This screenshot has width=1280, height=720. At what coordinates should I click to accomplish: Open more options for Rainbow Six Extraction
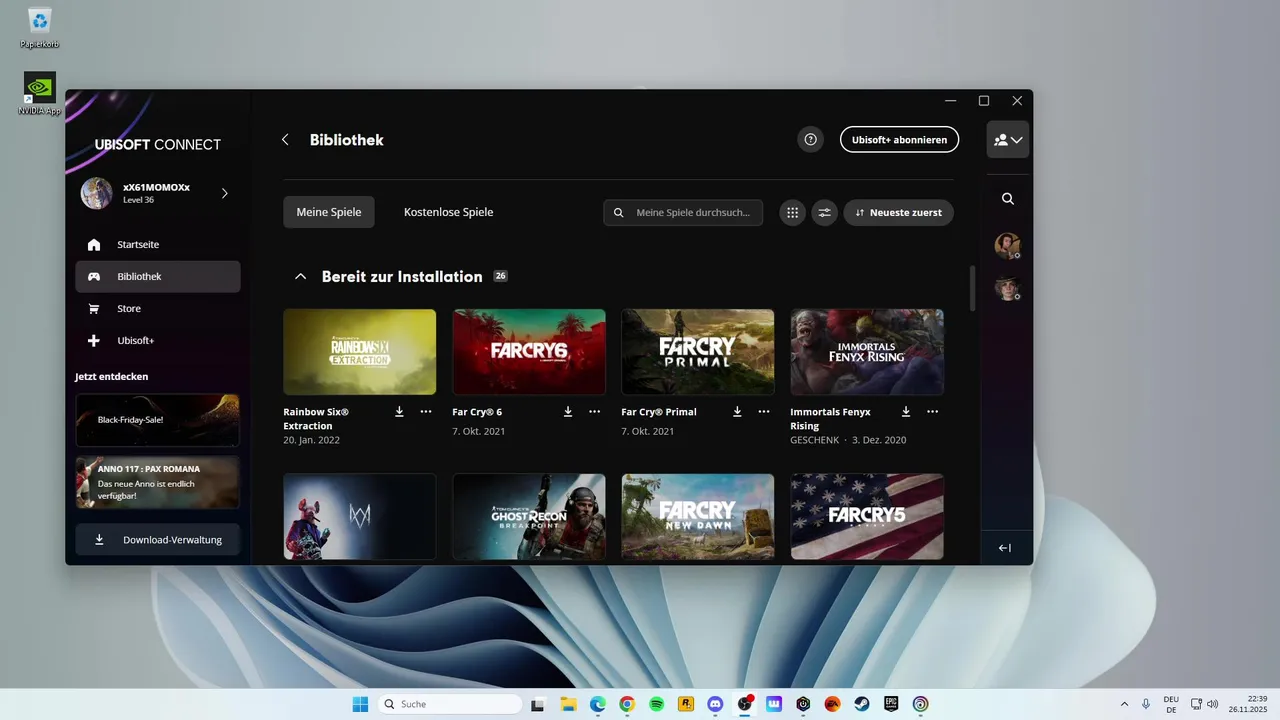426,412
